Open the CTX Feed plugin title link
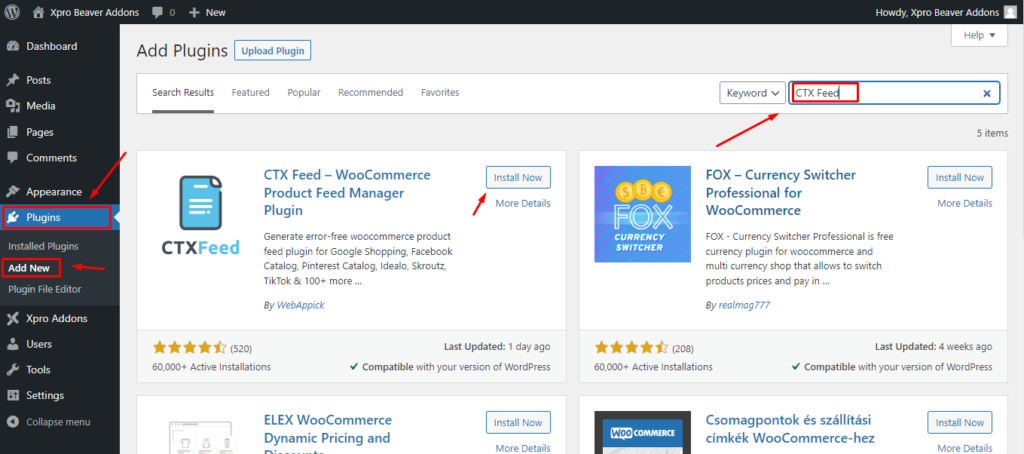 (347, 193)
